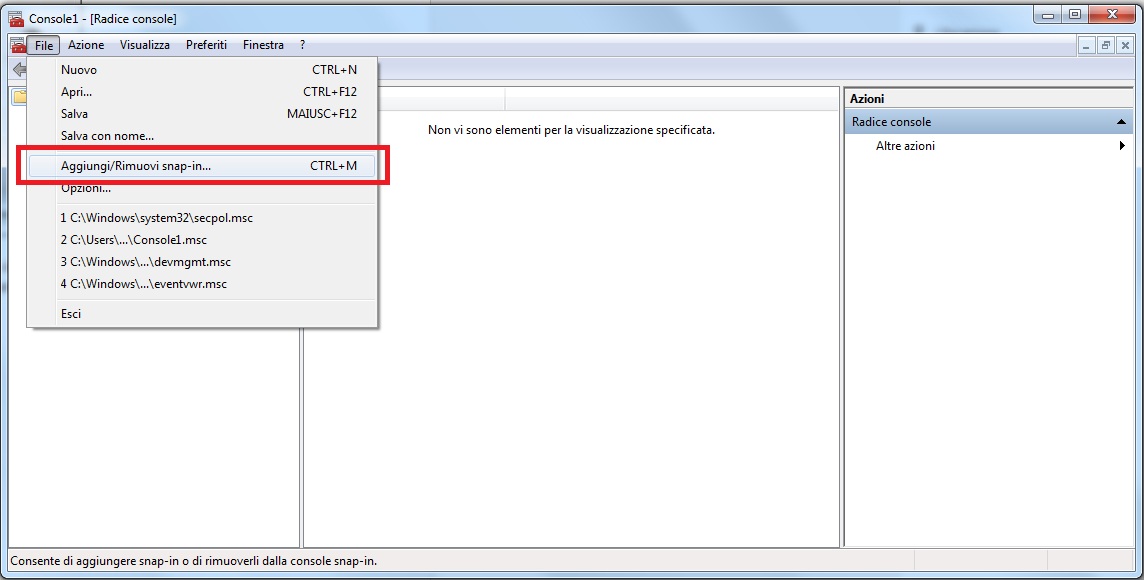
Task: Click the status bar snap-in description text
Action: coord(193,561)
